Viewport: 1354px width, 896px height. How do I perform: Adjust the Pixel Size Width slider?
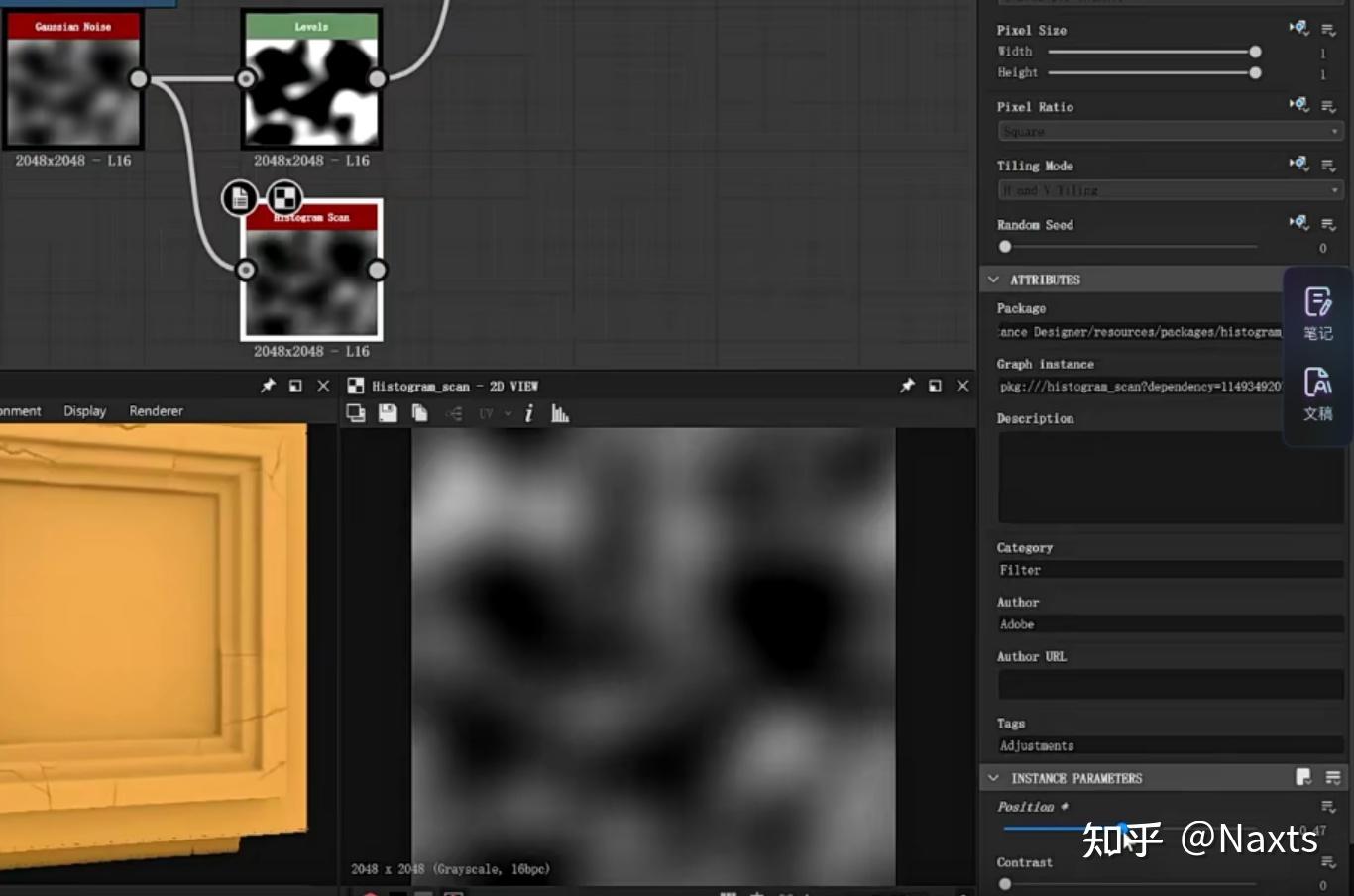pyautogui.click(x=1155, y=52)
